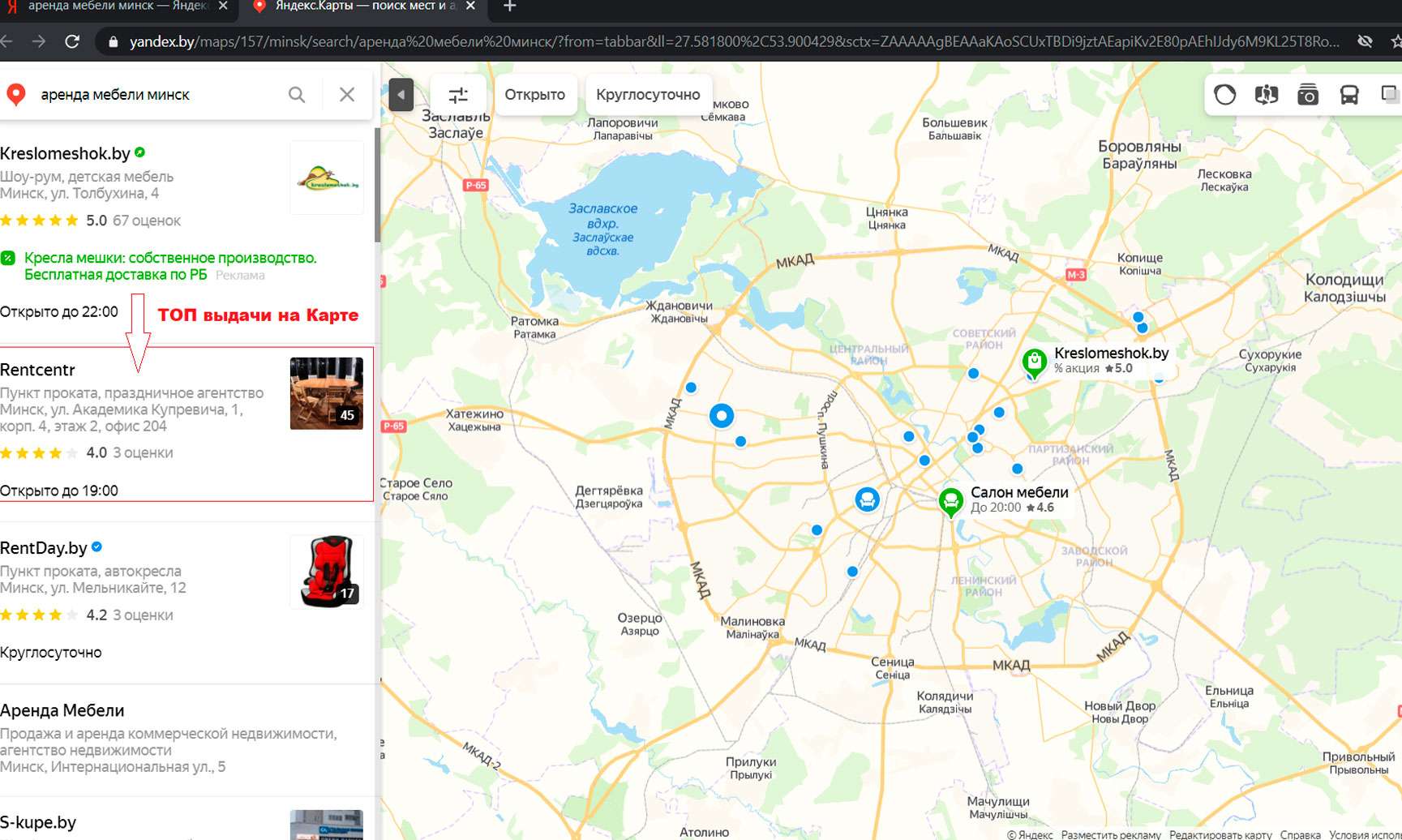Show public transport layer
Screen dimensions: 1402x840
(1349, 95)
